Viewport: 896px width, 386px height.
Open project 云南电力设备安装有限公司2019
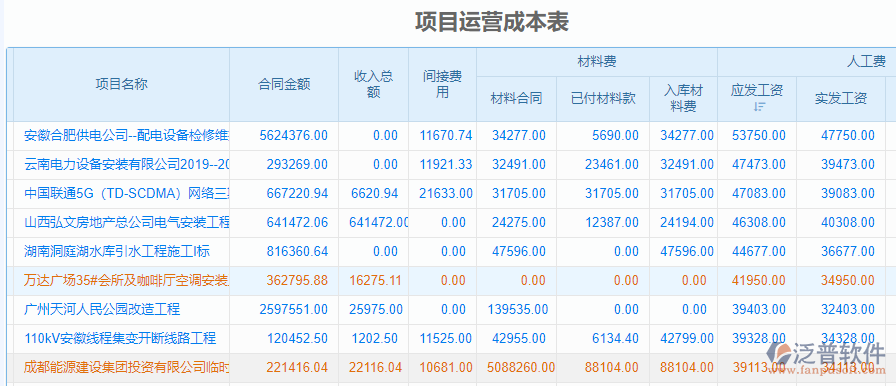[127, 164]
